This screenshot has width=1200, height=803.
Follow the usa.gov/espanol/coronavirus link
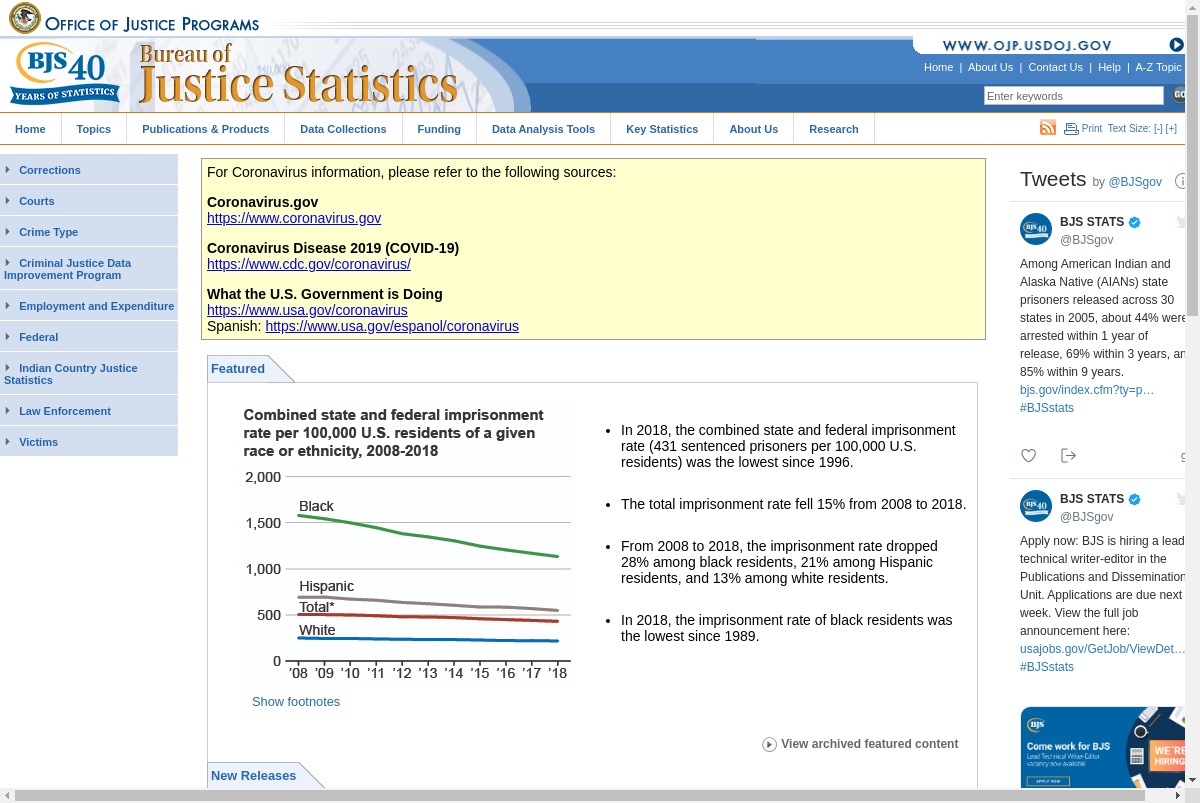coord(392,326)
